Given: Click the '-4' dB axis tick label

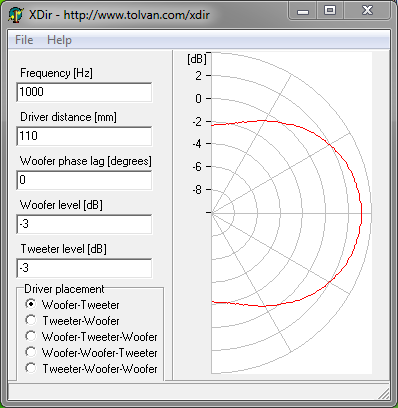Looking at the screenshot, I should [198, 144].
